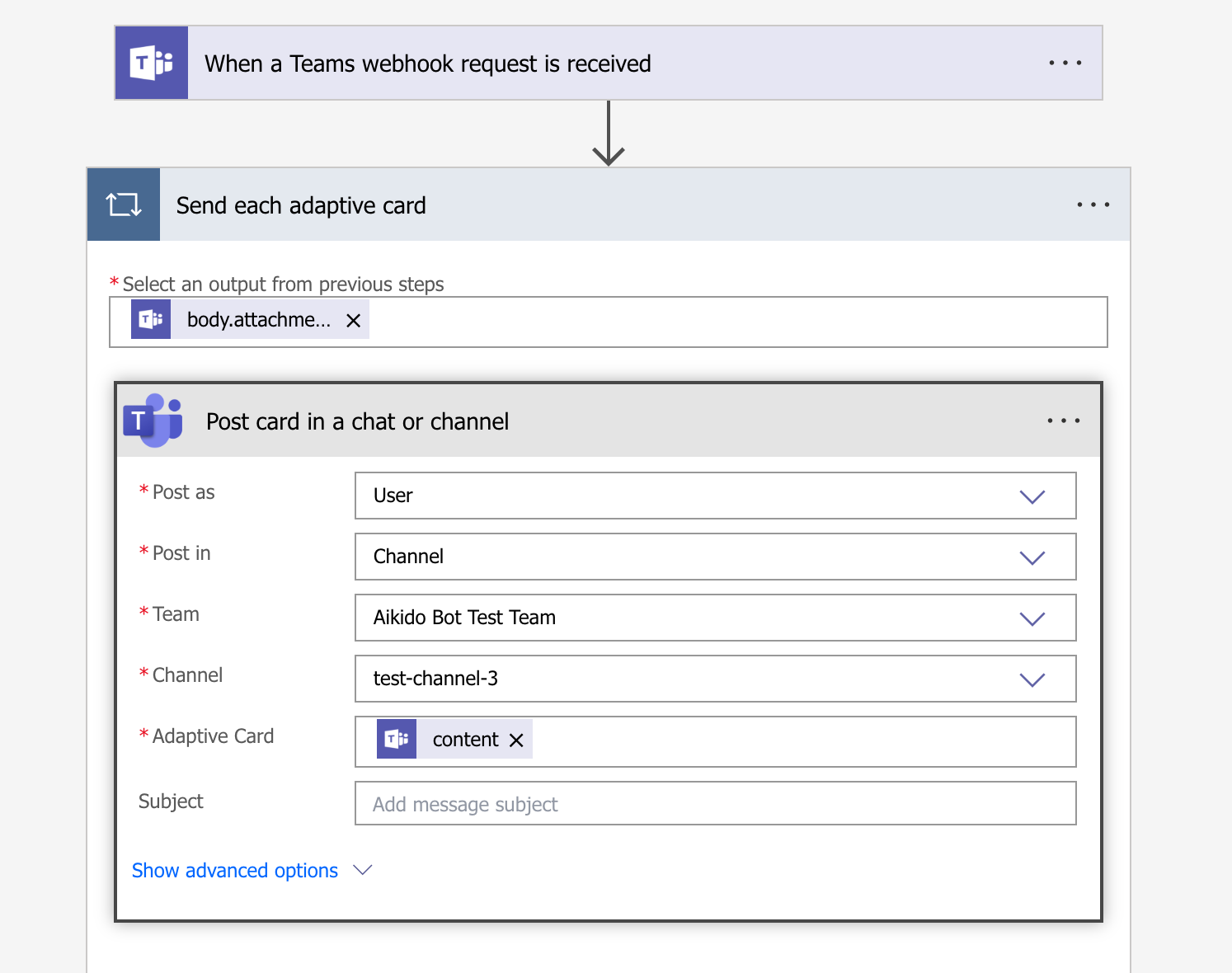The width and height of the screenshot is (1232, 973).
Task: Expand advanced options using the chevron
Action: (363, 871)
